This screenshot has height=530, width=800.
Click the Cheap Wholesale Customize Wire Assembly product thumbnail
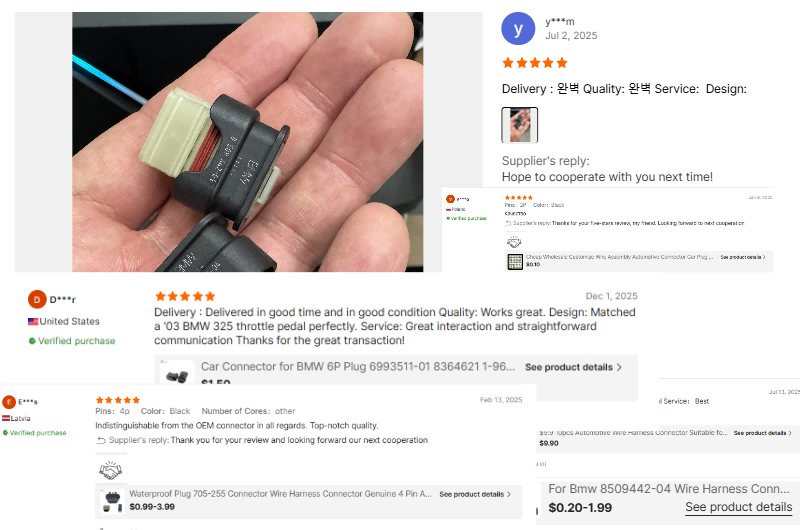[x=515, y=261]
